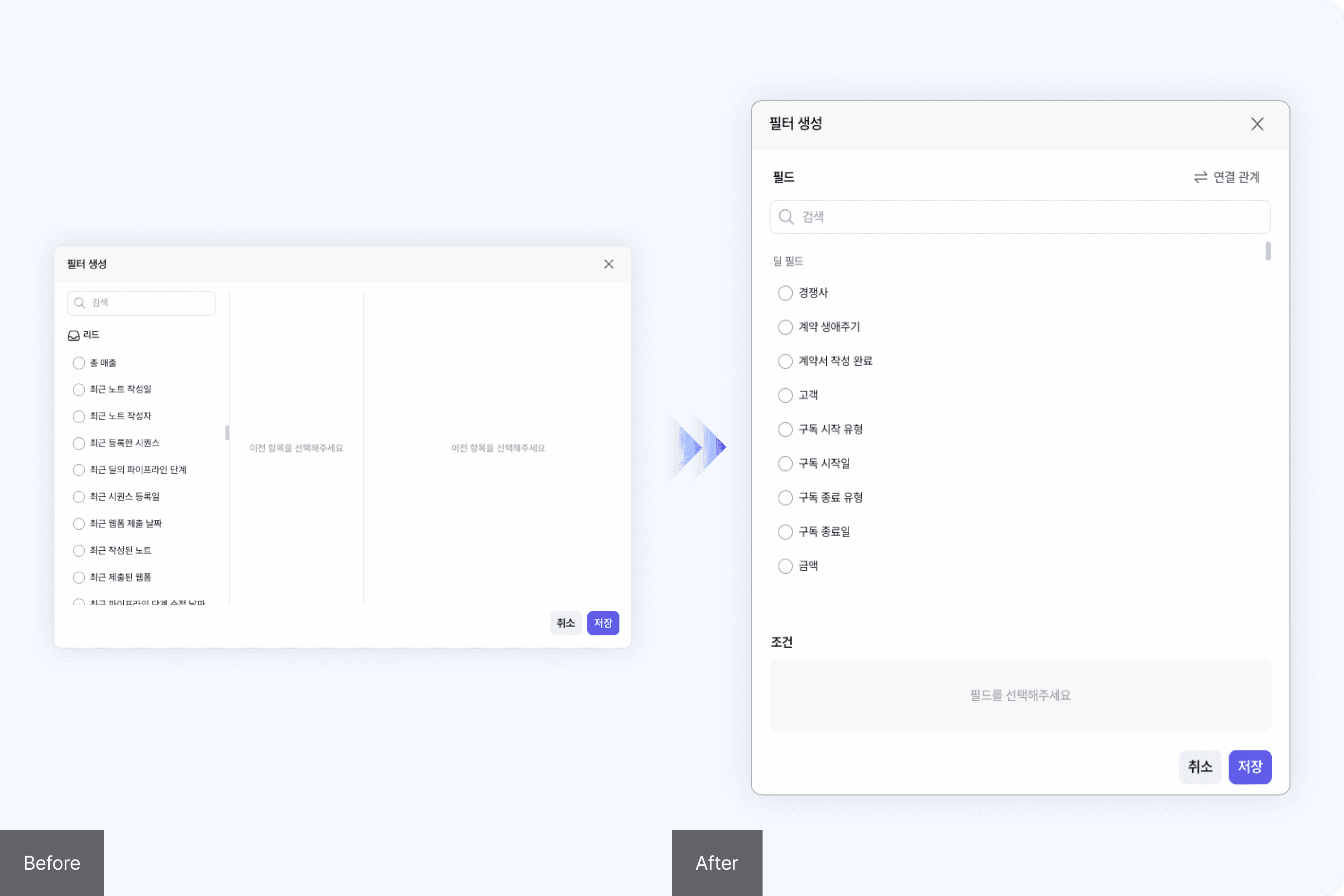Click the field list scrollbar in the After dialog
The height and width of the screenshot is (896, 1344).
(x=1268, y=251)
